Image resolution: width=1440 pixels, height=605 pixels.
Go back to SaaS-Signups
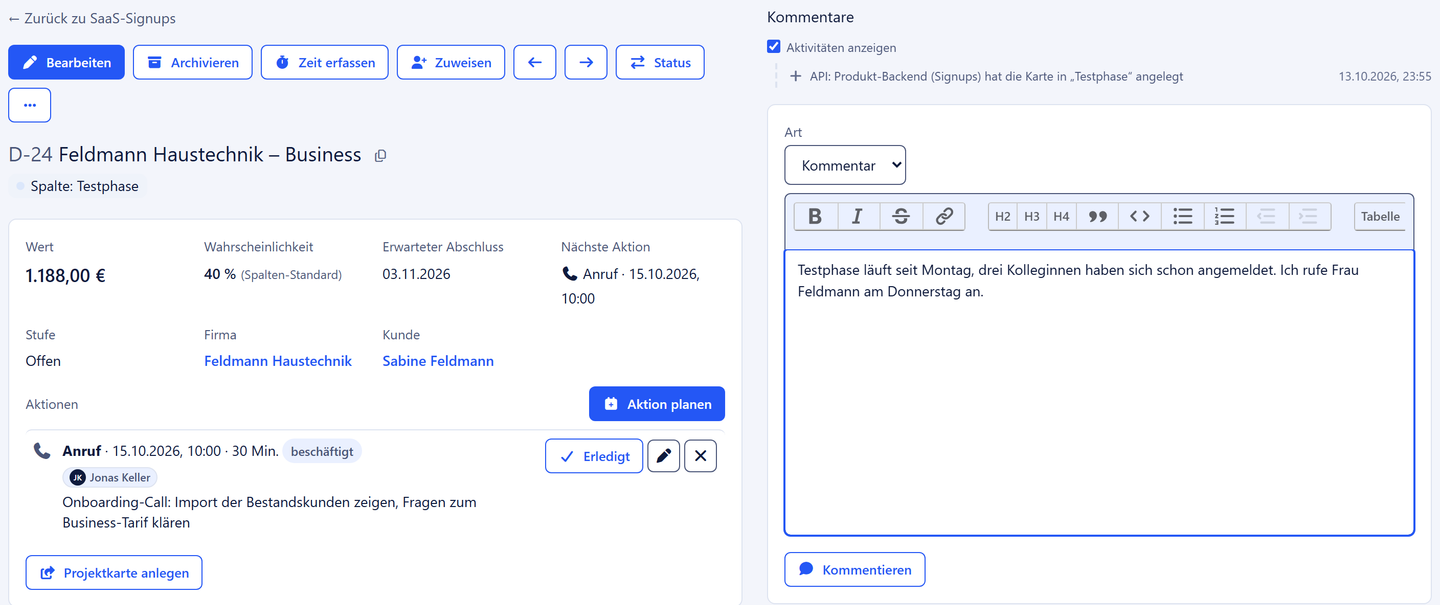92,18
